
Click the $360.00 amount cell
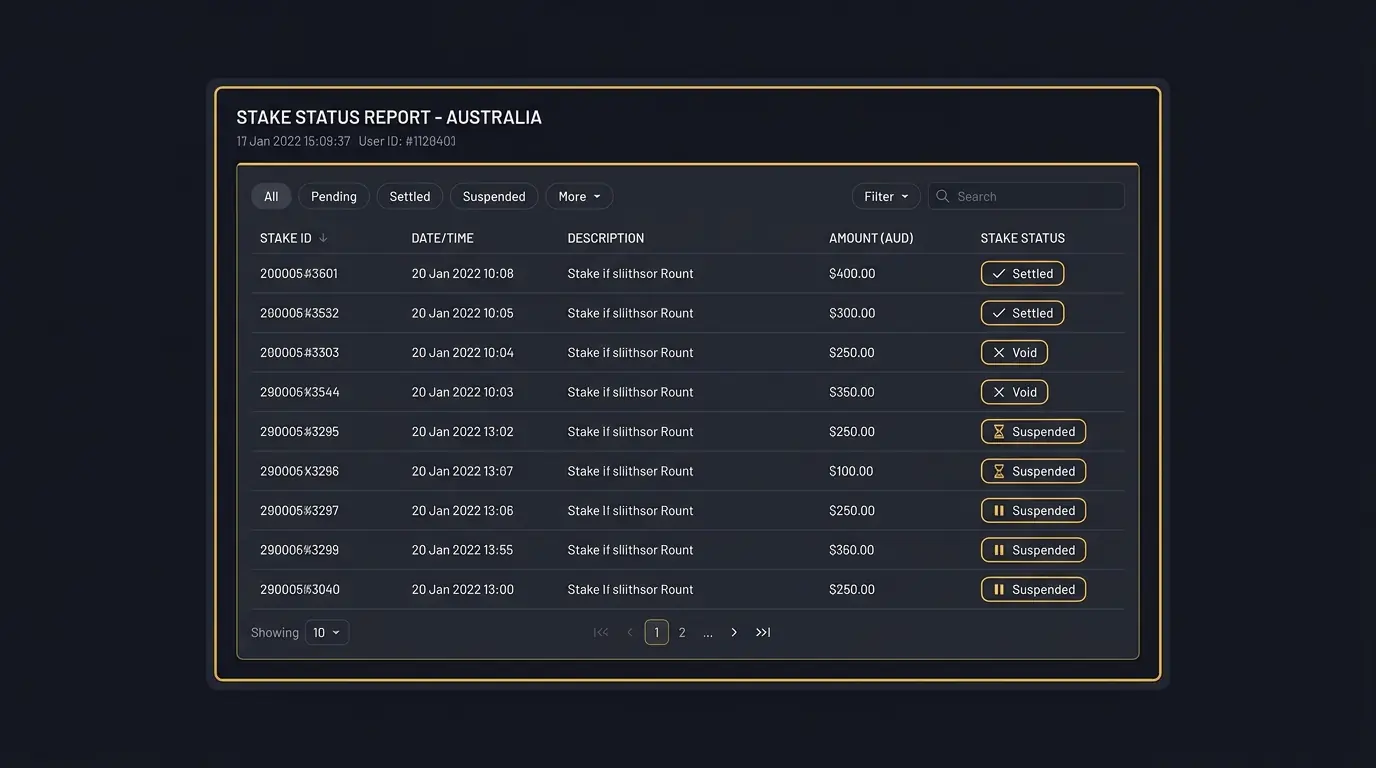(x=852, y=550)
